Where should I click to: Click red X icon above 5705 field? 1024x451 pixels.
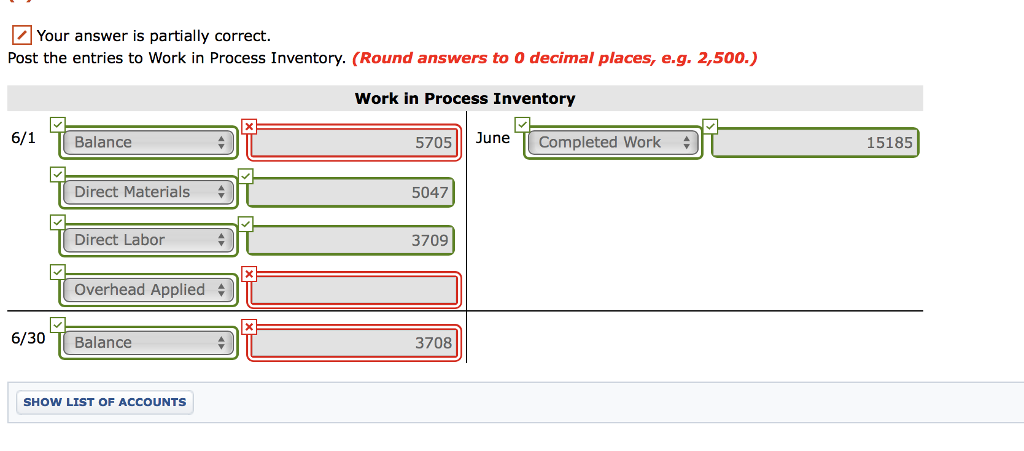point(249,127)
